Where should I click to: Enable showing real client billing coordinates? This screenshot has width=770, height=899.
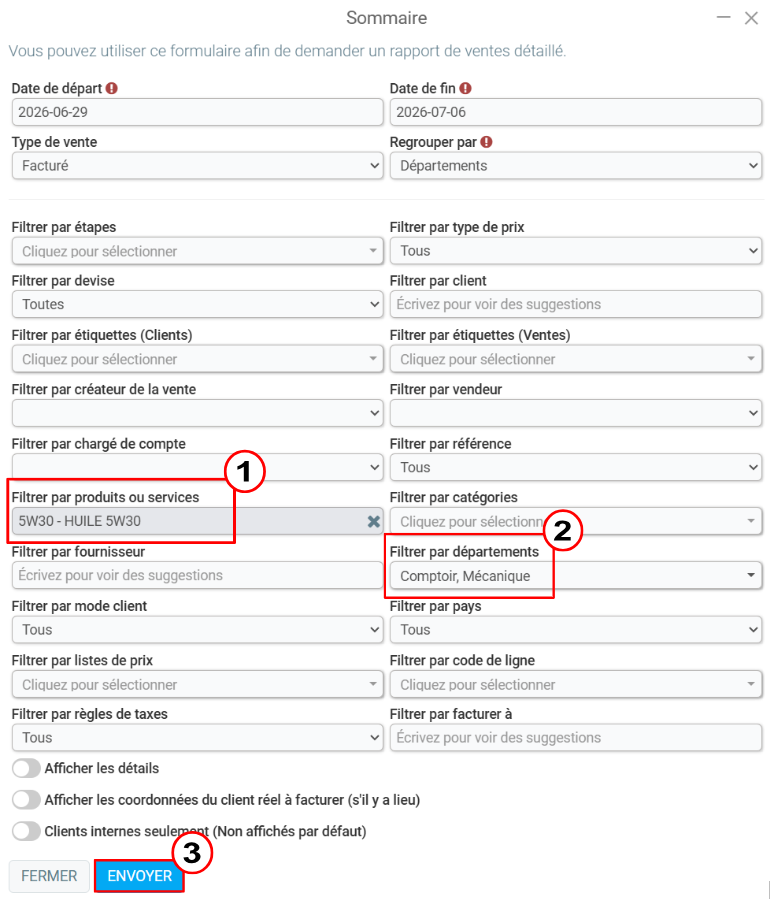click(x=26, y=800)
